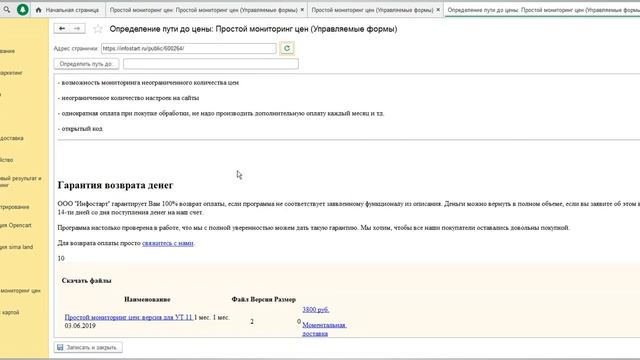Focus the Адрес страницы URL field
This screenshot has width=640, height=360.
coord(189,48)
